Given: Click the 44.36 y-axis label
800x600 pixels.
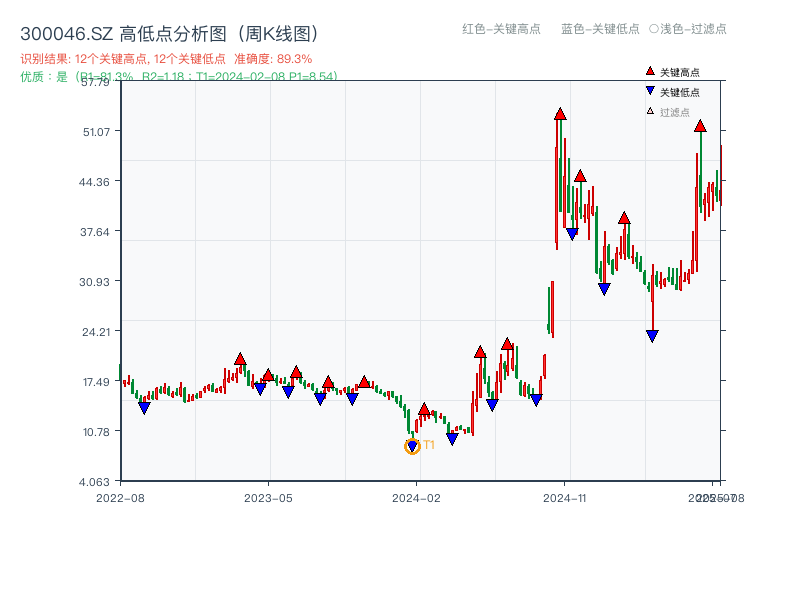Looking at the screenshot, I should pos(94,182).
